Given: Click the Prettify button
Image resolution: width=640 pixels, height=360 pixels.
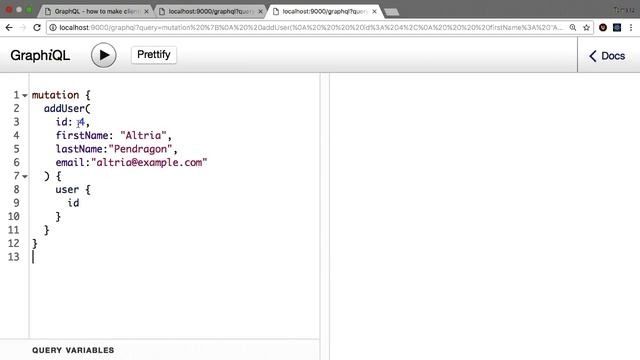Looking at the screenshot, I should point(154,55).
